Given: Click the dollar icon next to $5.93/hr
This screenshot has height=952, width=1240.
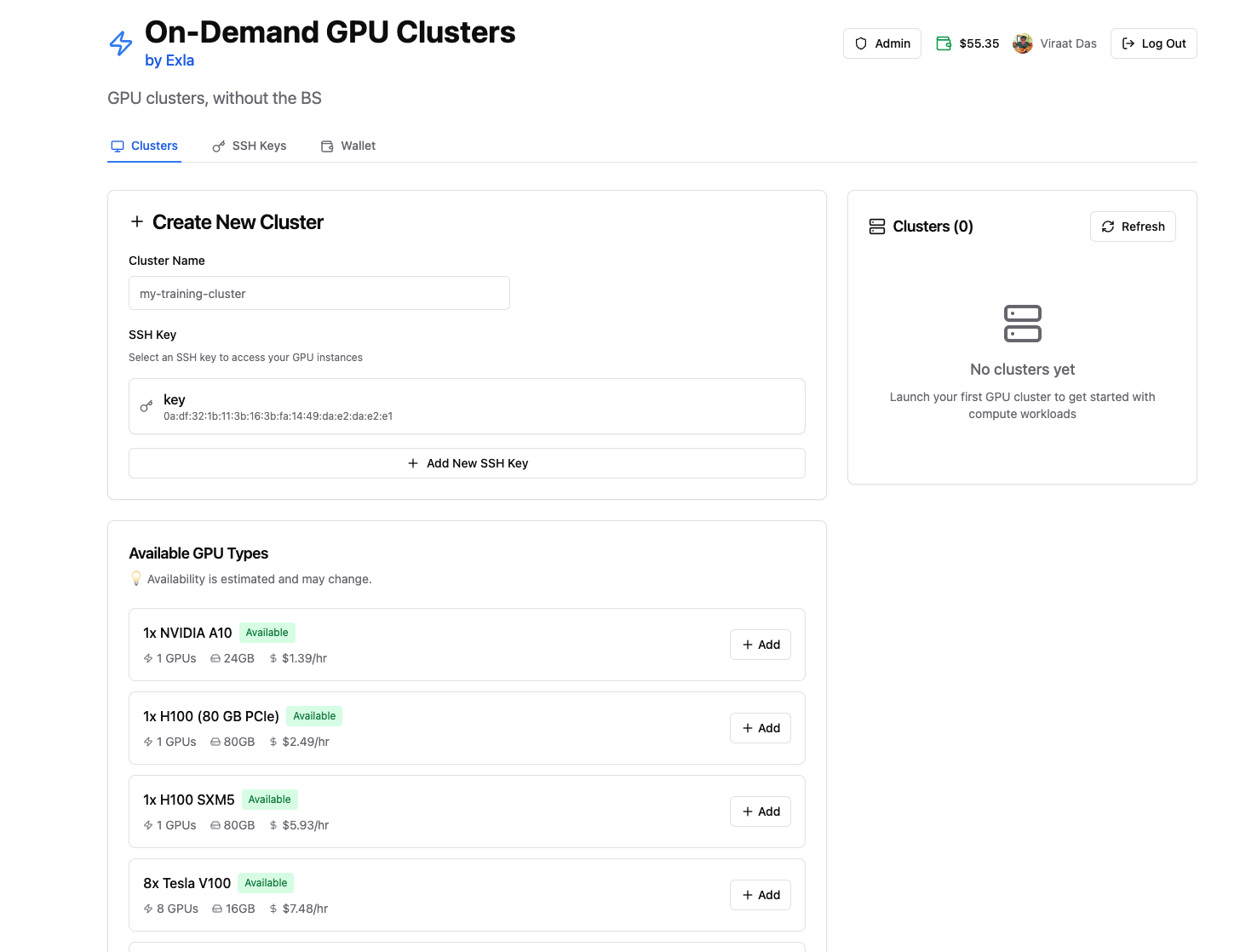Looking at the screenshot, I should [273, 825].
